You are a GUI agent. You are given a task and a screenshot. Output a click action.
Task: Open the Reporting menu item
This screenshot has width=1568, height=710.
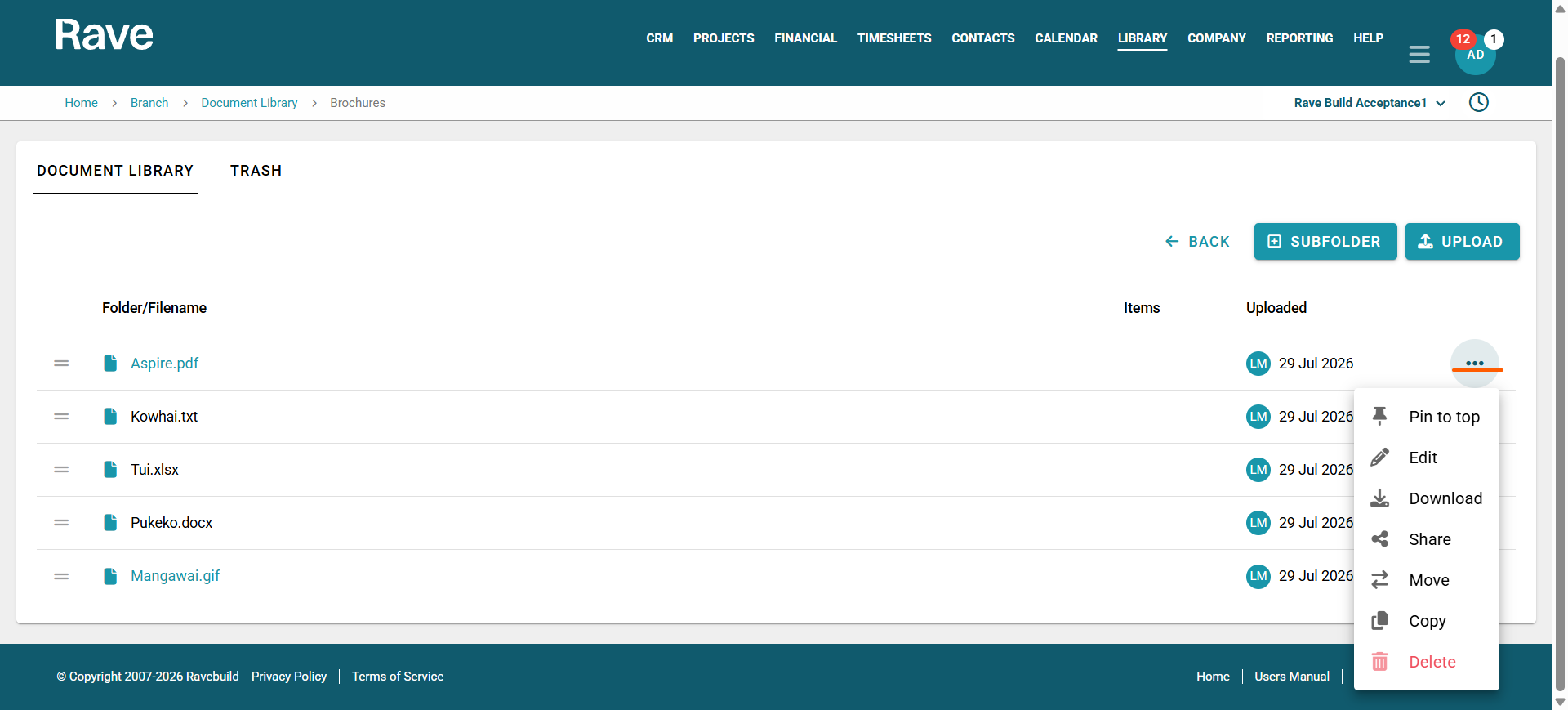(1299, 38)
